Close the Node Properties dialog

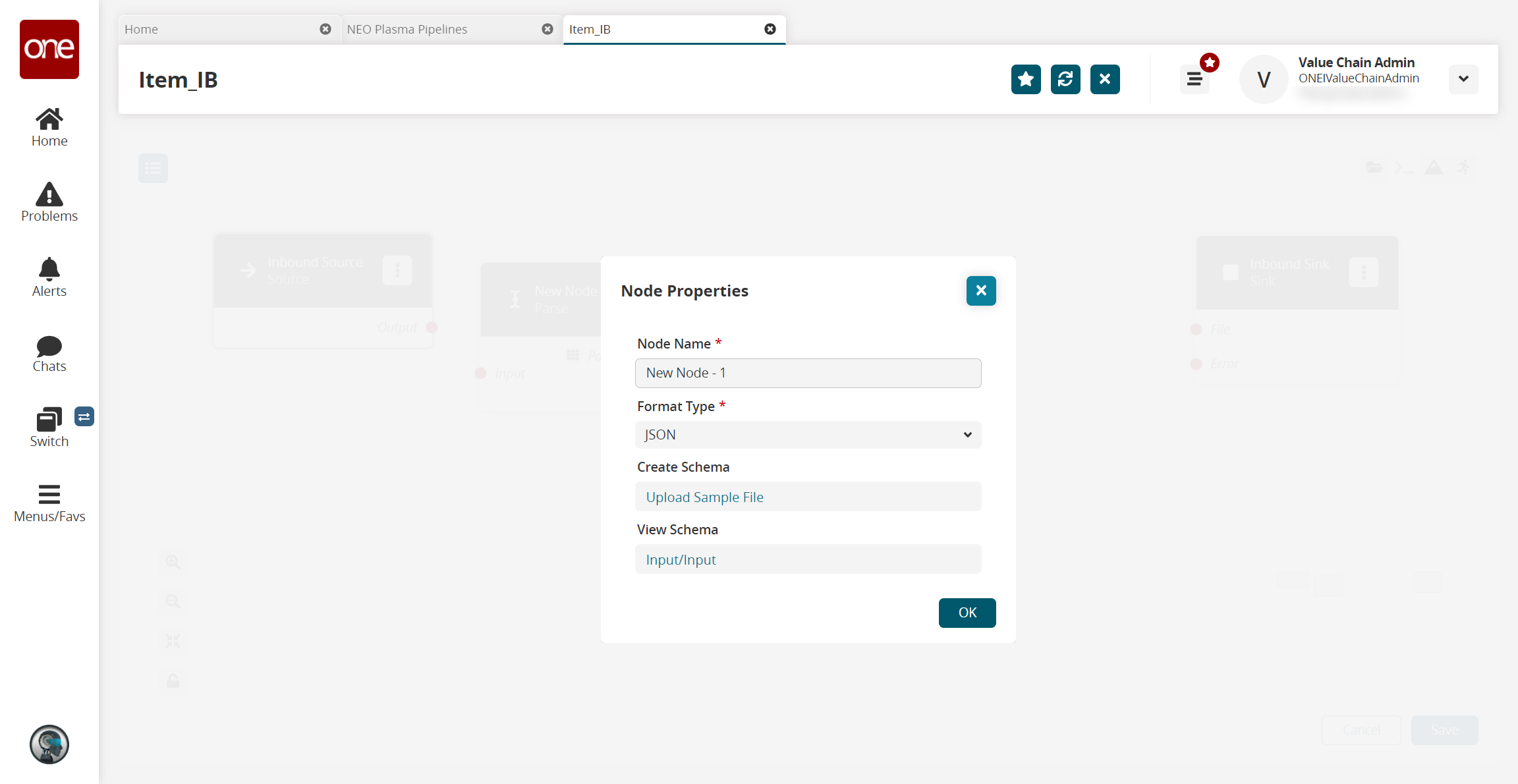click(980, 291)
